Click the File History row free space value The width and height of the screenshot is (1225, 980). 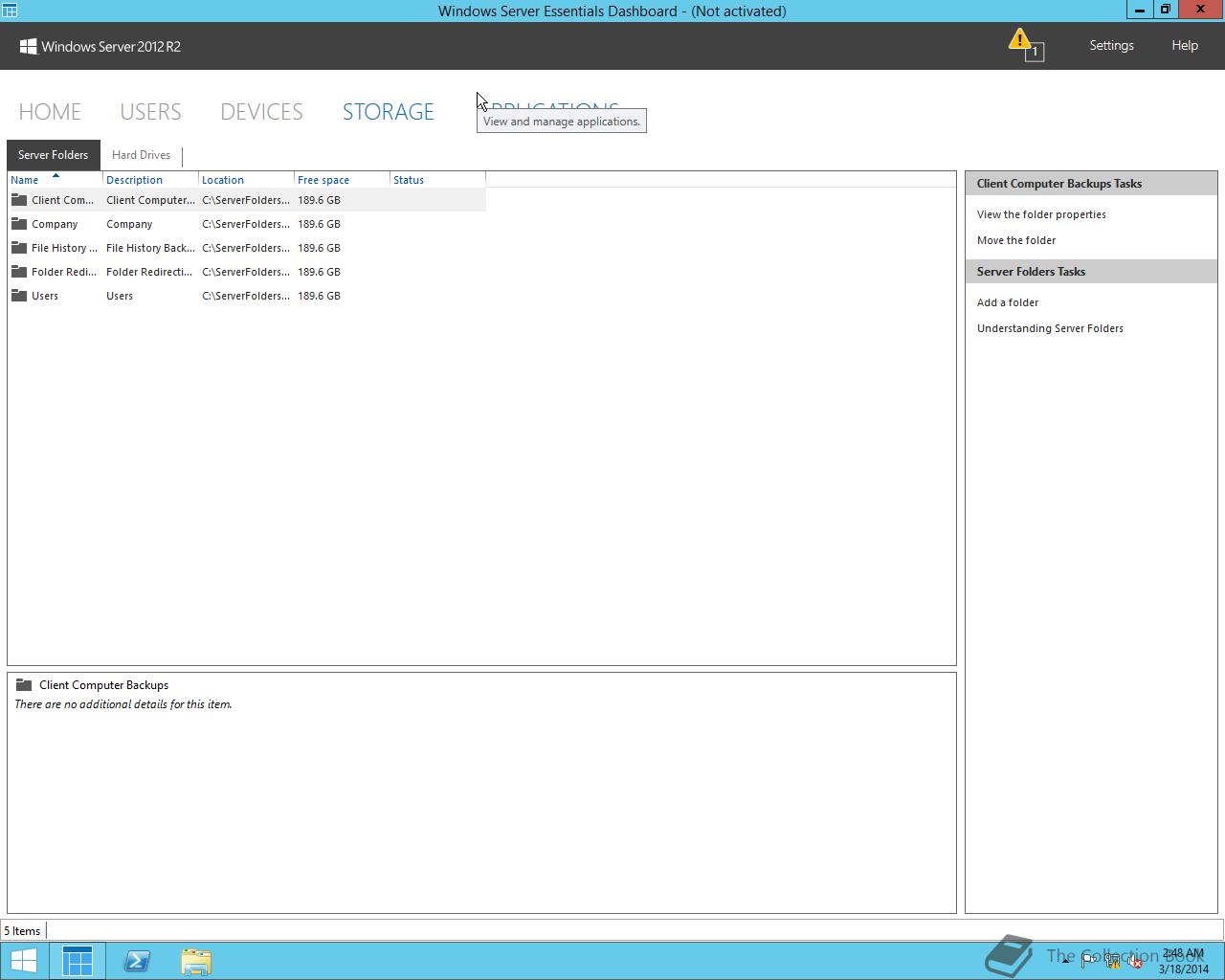(x=319, y=248)
